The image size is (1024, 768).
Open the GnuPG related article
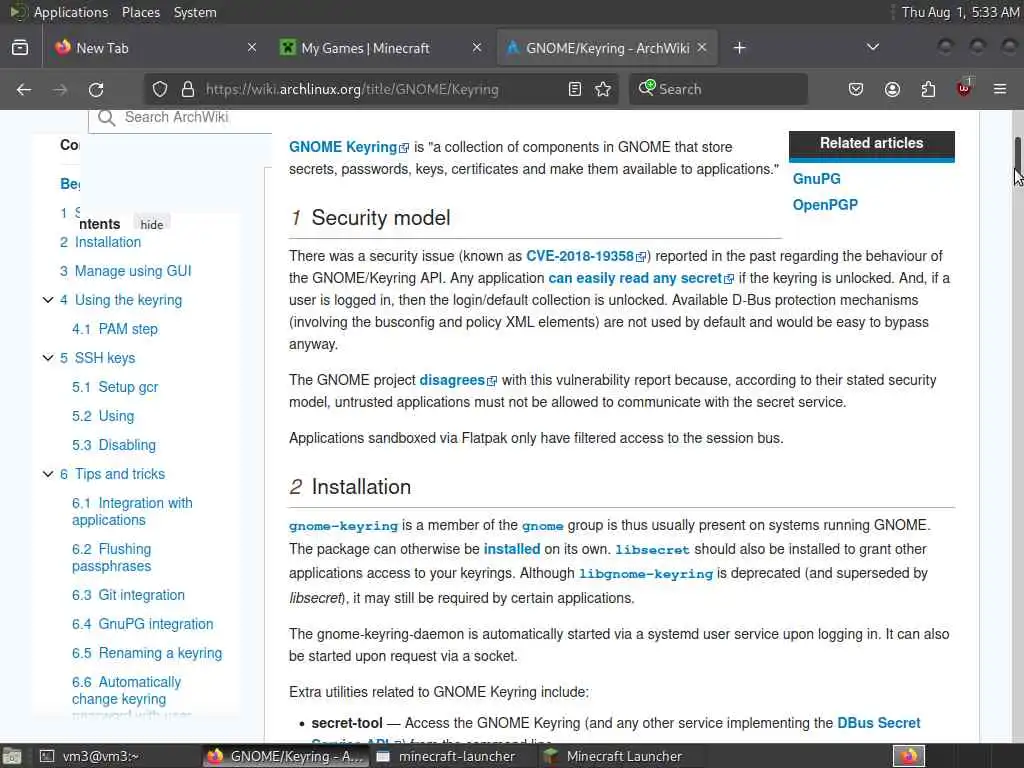click(816, 179)
